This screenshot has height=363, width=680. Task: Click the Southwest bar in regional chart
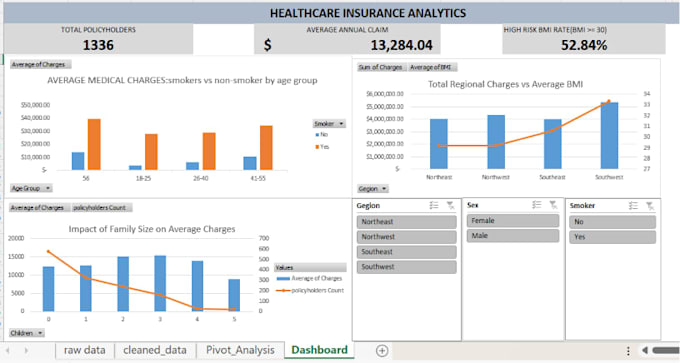click(x=609, y=135)
